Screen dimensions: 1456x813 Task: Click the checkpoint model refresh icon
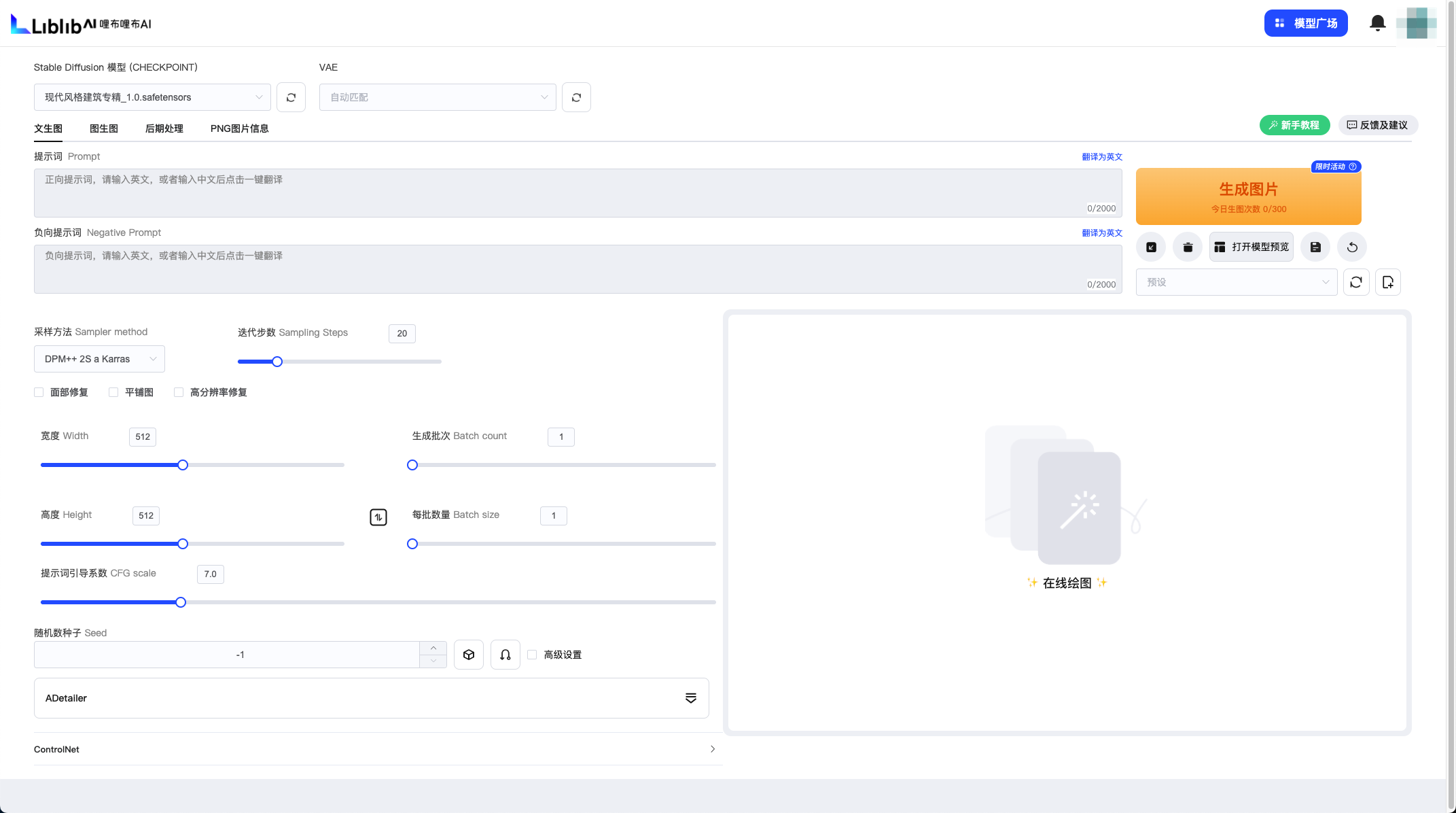click(x=291, y=97)
